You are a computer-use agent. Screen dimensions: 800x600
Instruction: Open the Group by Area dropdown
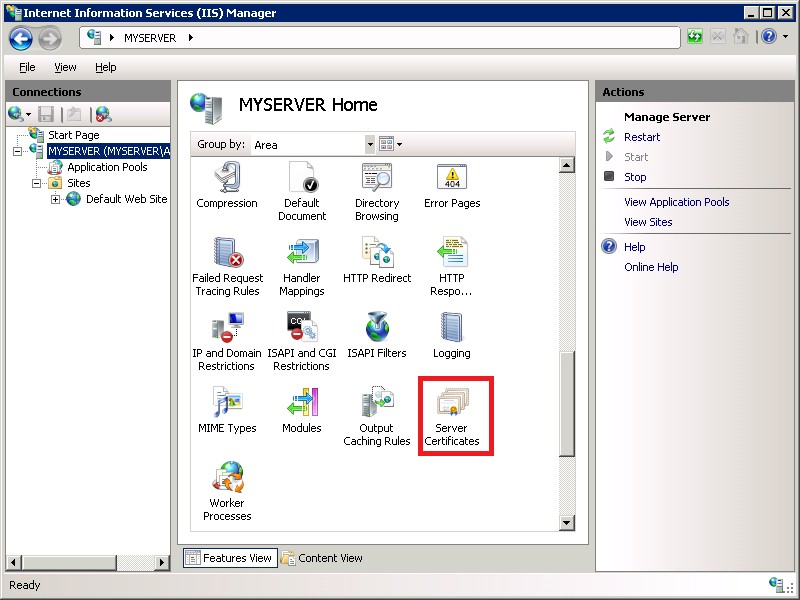[370, 144]
